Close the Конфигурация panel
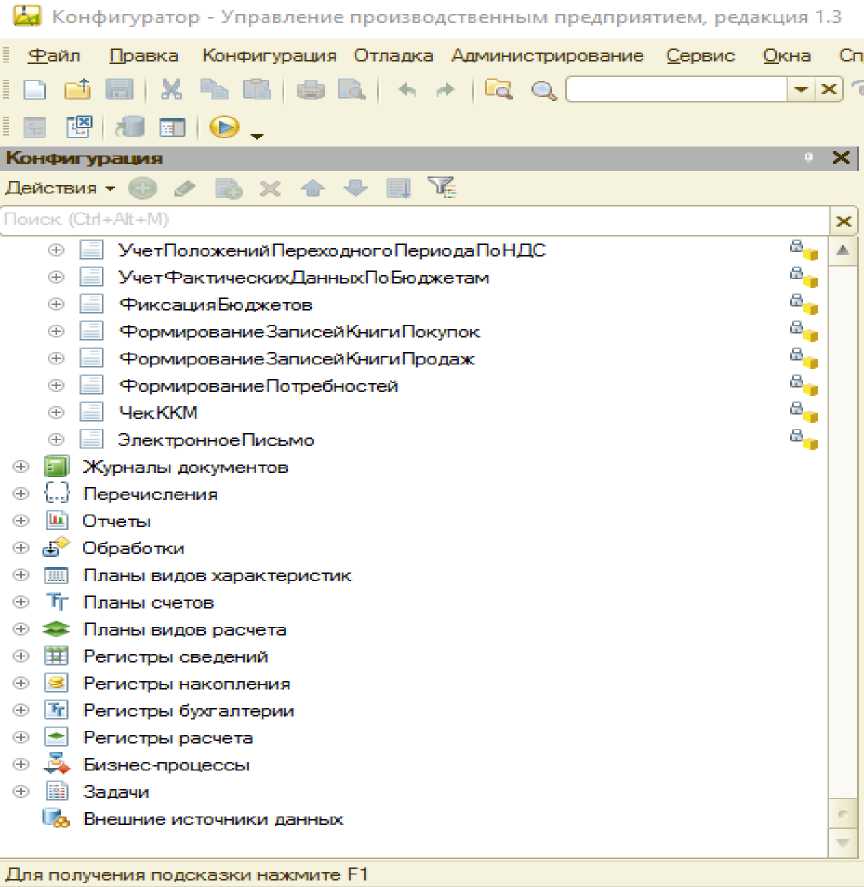 pyautogui.click(x=841, y=157)
